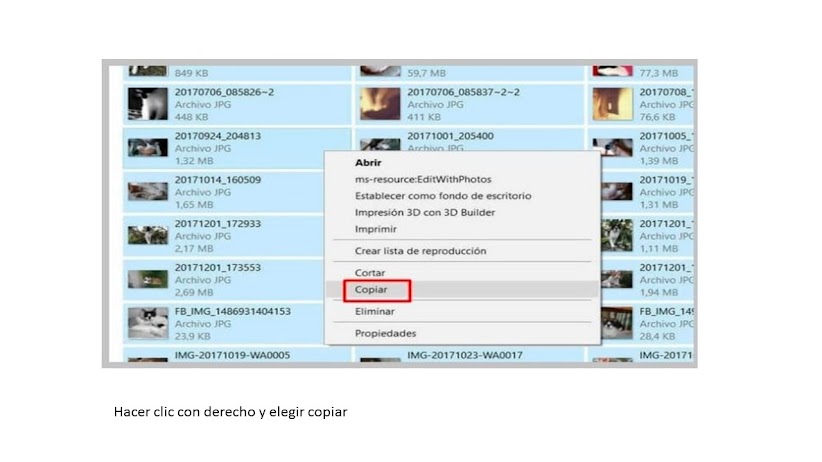
Task: Click file name 20171014_160509
Action: coord(218,180)
